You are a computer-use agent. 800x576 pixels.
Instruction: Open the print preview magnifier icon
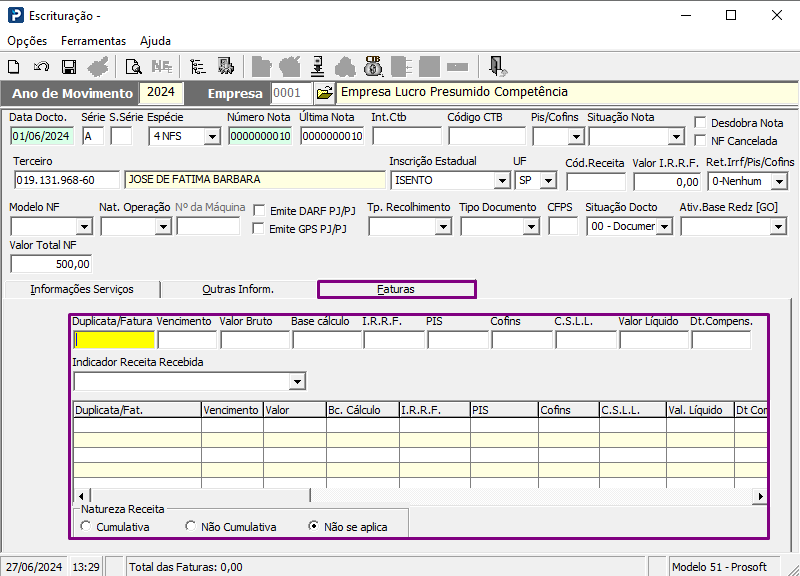[x=133, y=67]
